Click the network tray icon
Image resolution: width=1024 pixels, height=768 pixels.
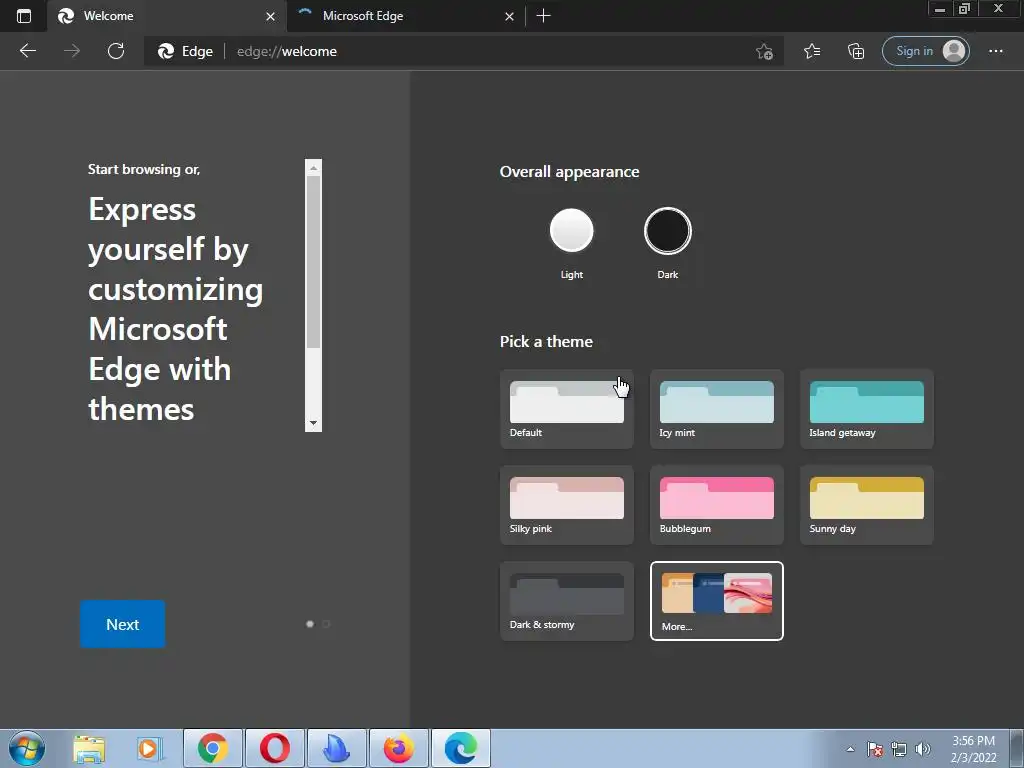click(x=899, y=749)
